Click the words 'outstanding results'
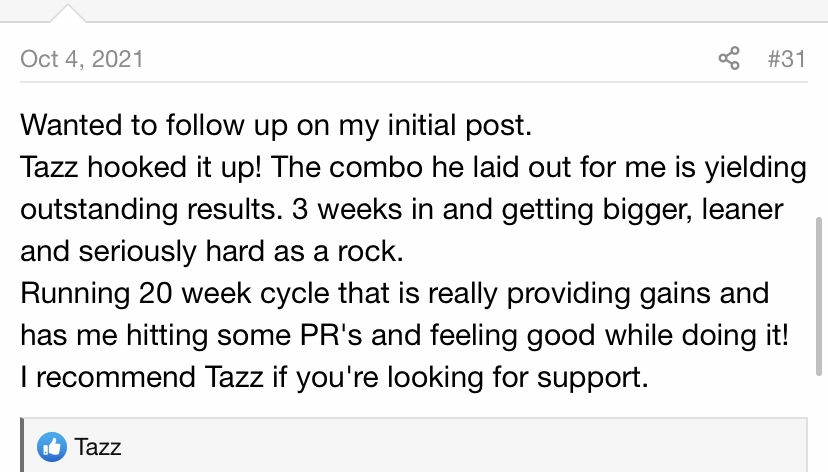Viewport: 828px width, 472px height. pos(148,209)
